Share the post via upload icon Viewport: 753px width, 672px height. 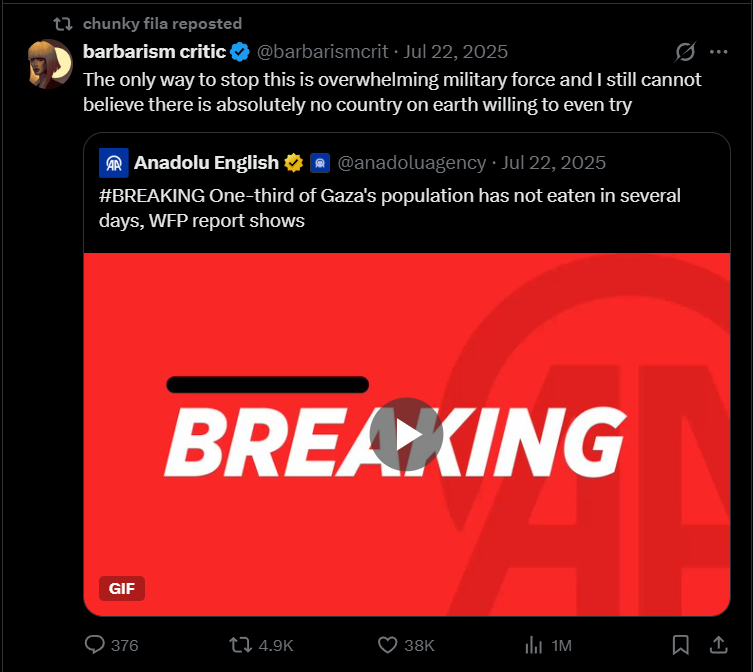click(718, 645)
